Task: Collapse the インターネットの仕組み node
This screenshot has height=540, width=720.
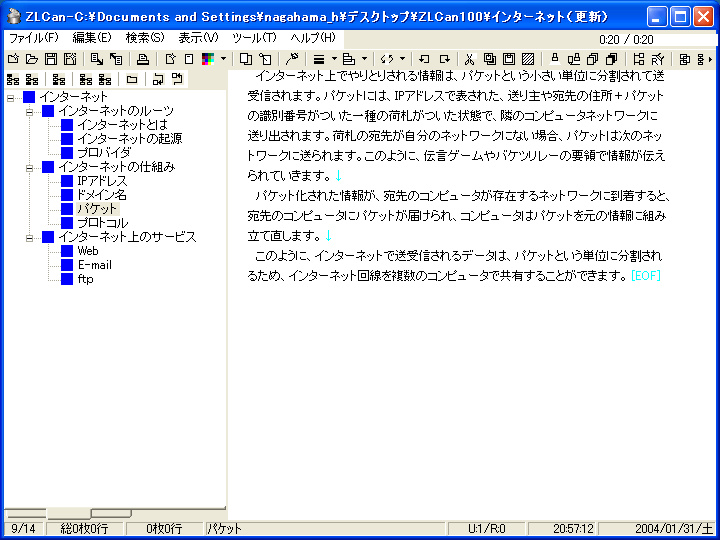Action: (29, 168)
